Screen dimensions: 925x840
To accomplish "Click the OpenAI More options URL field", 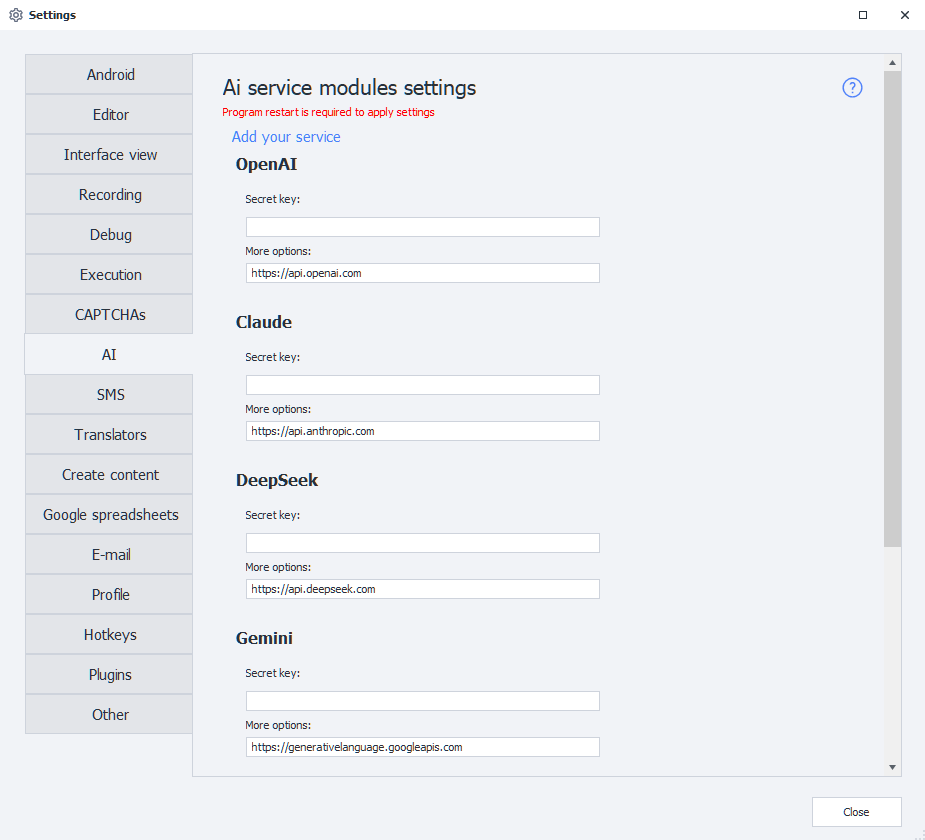I will tap(422, 273).
